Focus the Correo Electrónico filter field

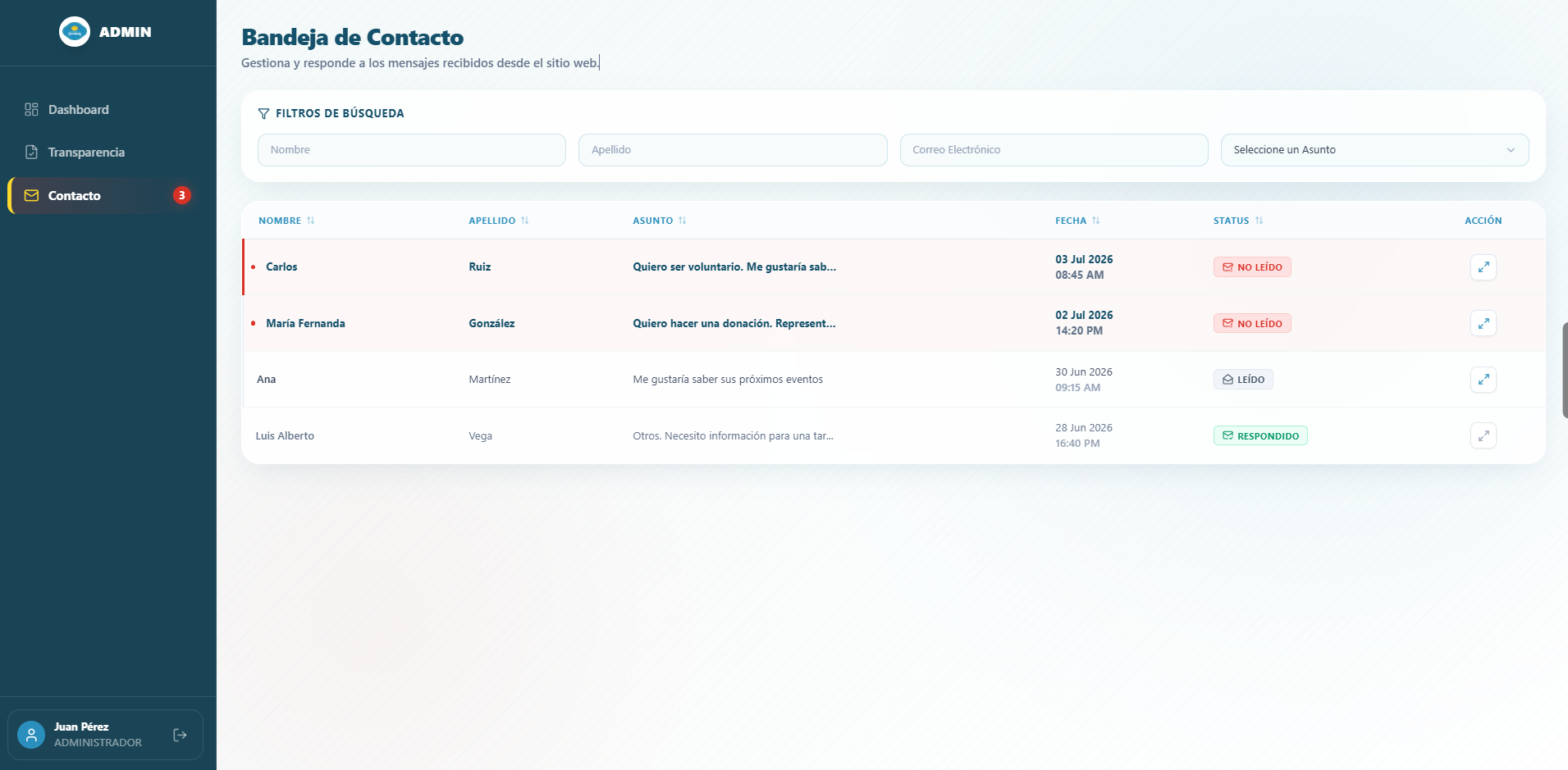[1054, 150]
